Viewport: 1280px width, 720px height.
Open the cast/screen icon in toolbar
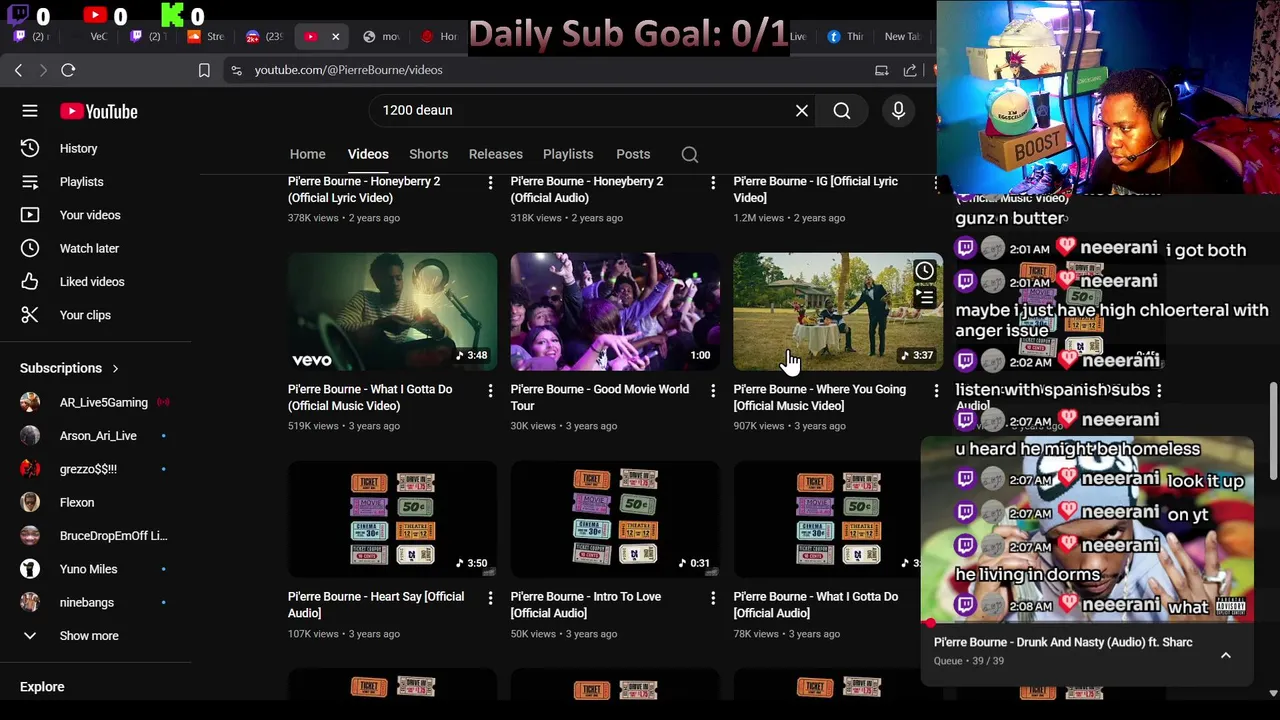pyautogui.click(x=882, y=70)
